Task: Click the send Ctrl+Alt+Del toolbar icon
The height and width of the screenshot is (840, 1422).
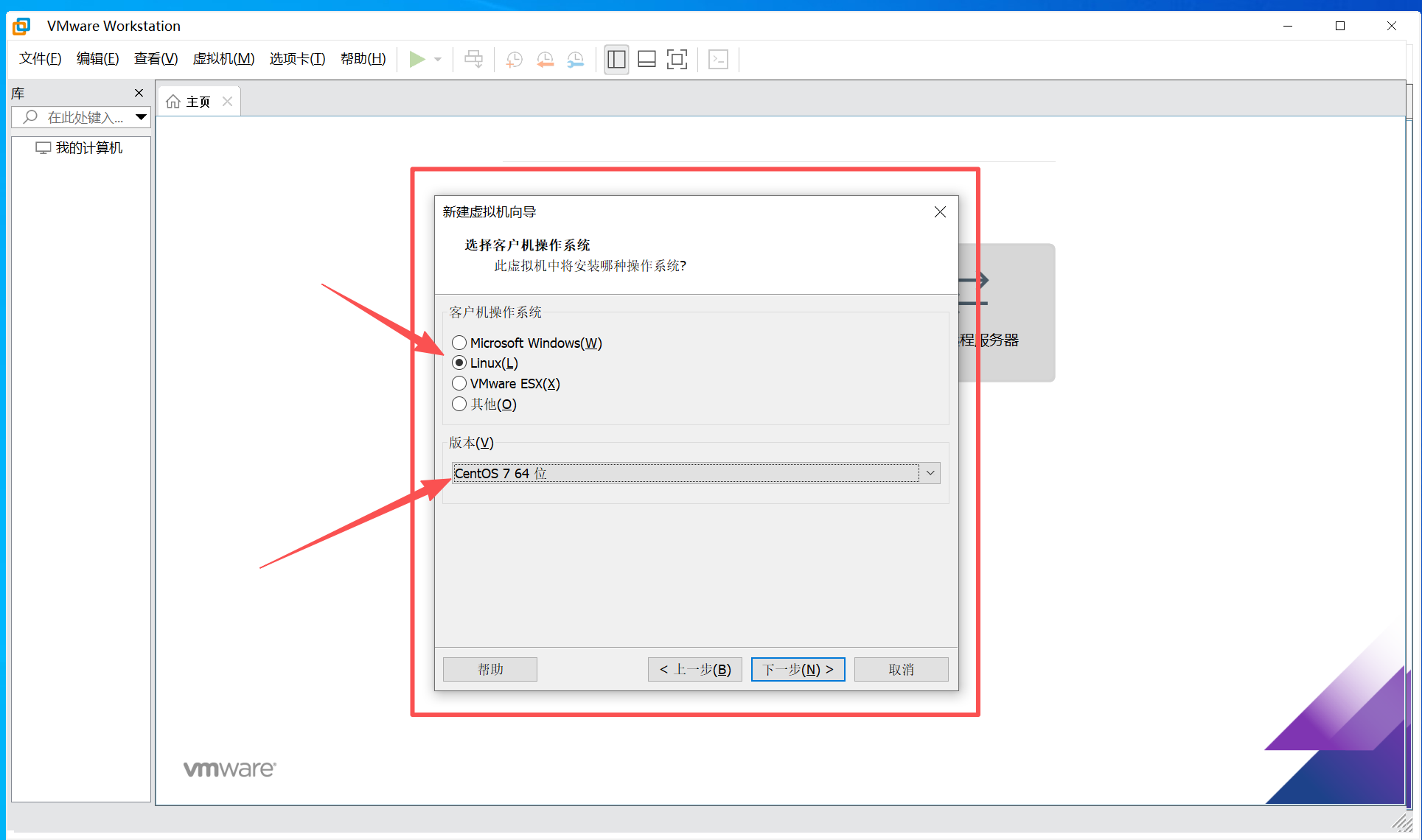Action: coord(473,59)
